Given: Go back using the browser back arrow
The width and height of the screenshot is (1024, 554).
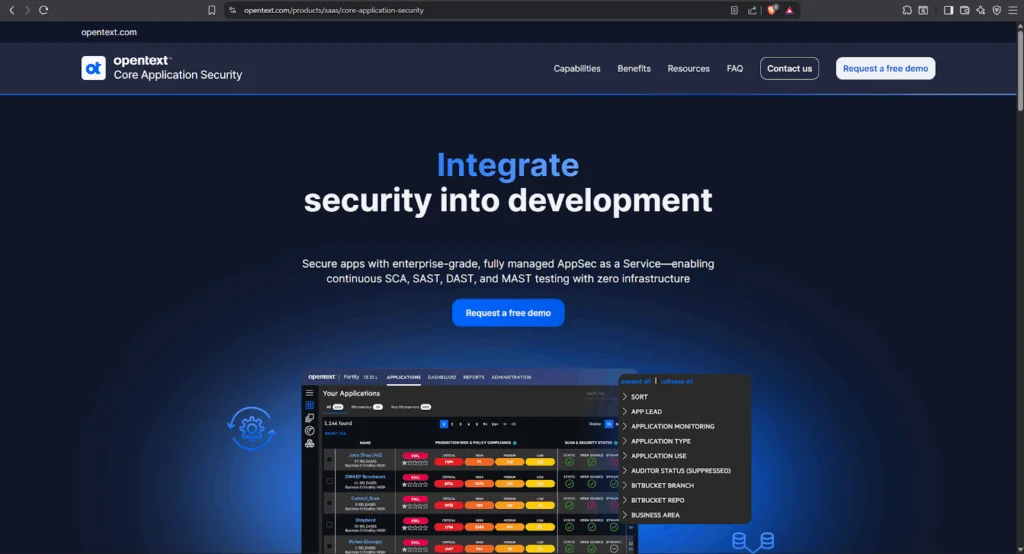Looking at the screenshot, I should [x=11, y=10].
